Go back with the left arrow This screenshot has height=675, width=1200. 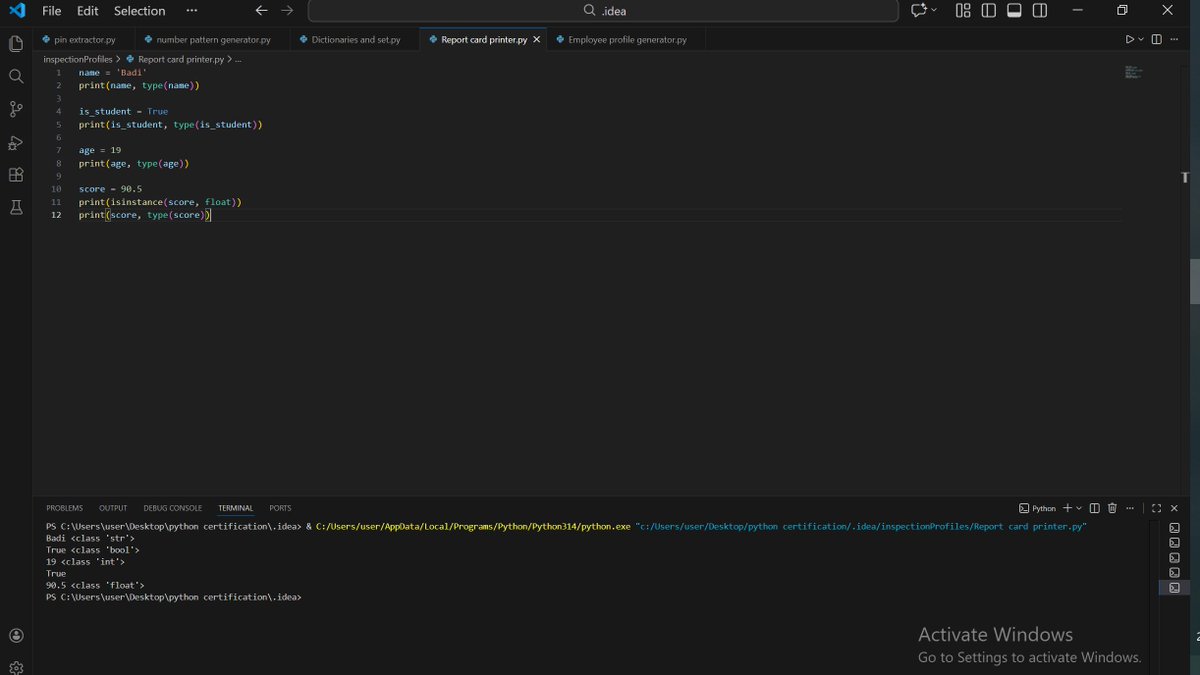click(x=261, y=11)
